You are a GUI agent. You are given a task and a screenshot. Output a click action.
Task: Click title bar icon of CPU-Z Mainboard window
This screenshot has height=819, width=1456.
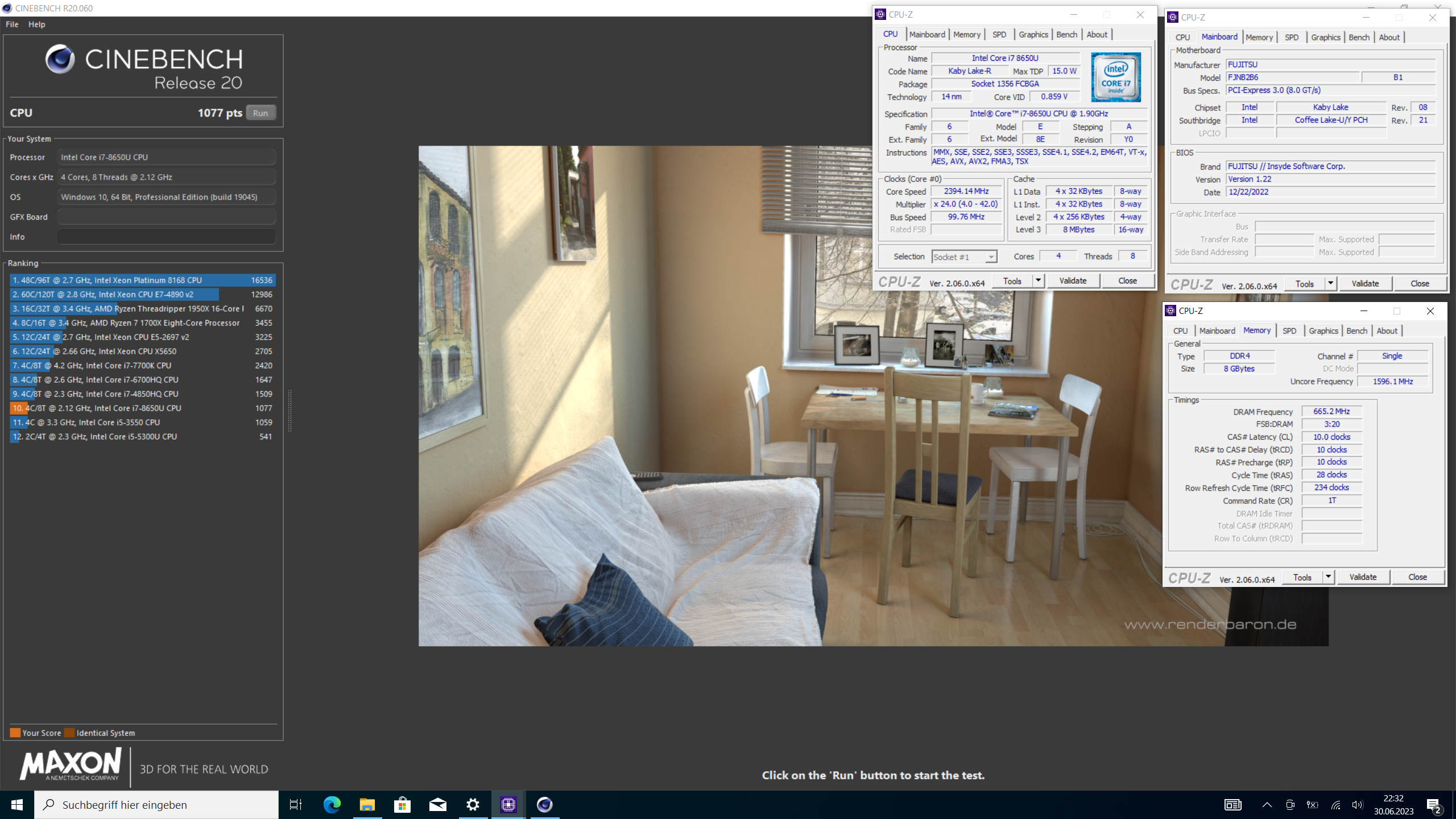pyautogui.click(x=1172, y=17)
